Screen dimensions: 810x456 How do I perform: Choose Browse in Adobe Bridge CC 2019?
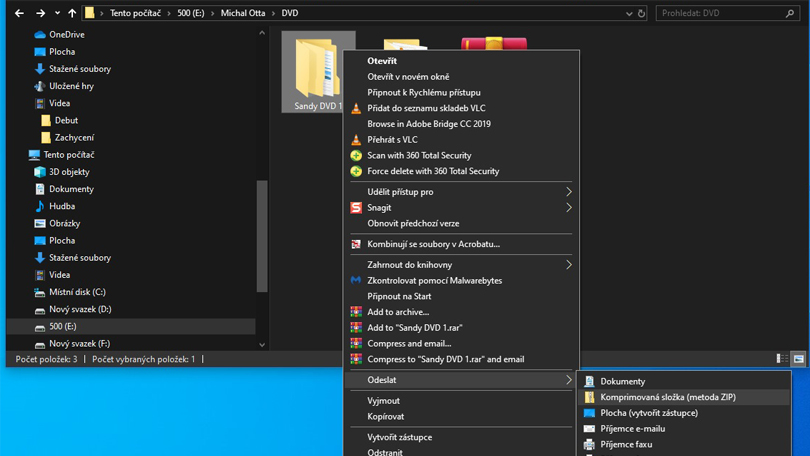tap(429, 123)
